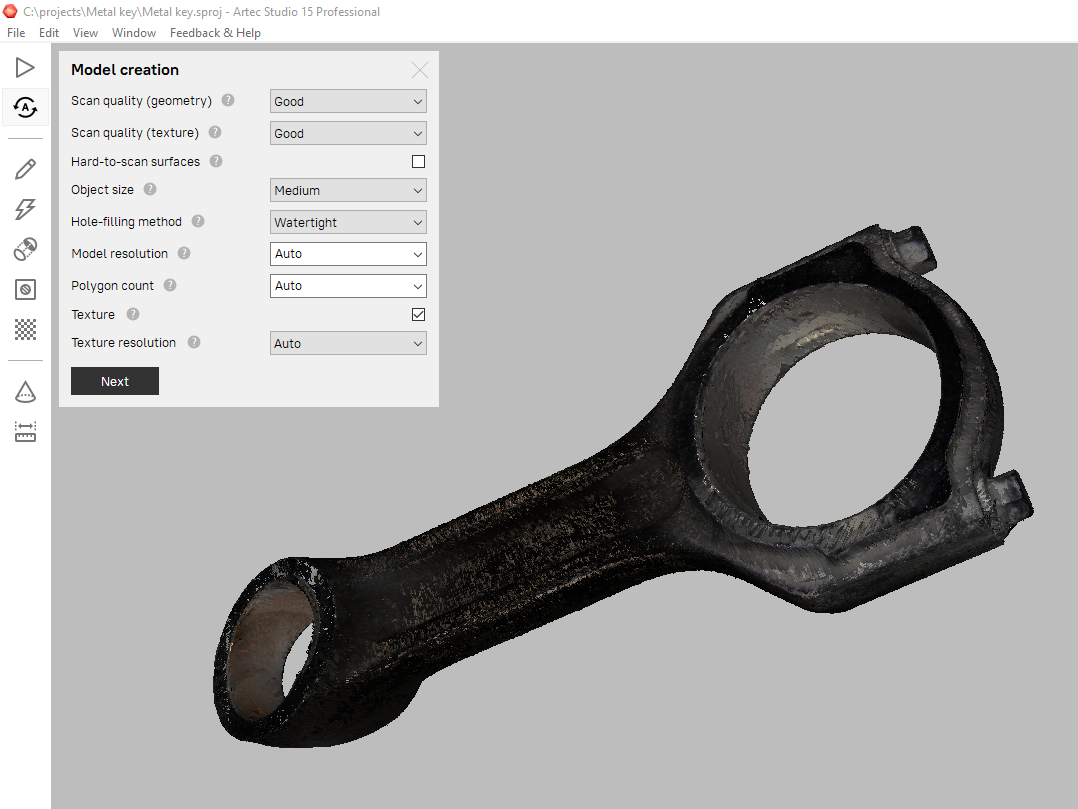Open the Model resolution combo box

tap(348, 254)
